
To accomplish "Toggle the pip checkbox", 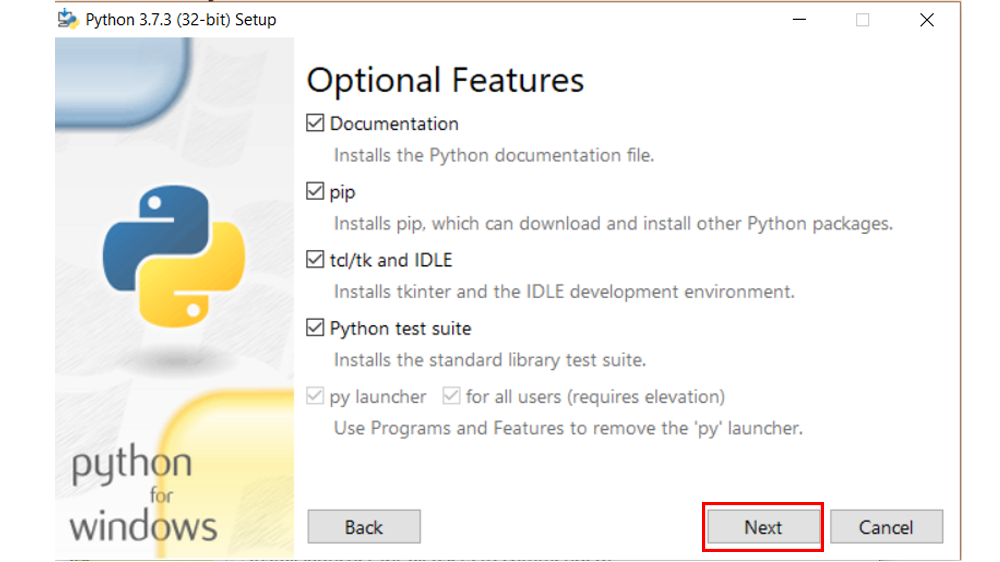I will (x=316, y=192).
